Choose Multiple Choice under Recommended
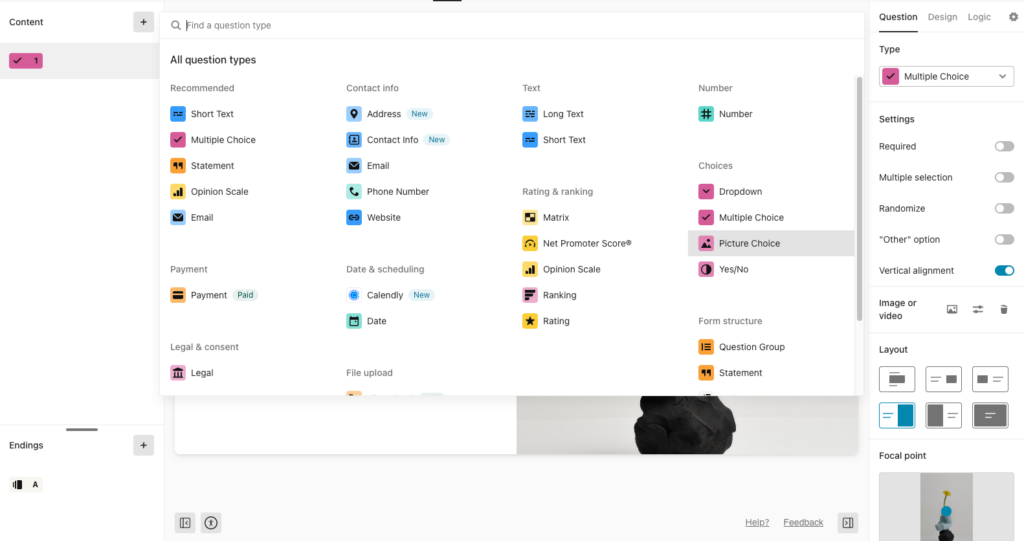This screenshot has height=541, width=1024. coord(213,140)
